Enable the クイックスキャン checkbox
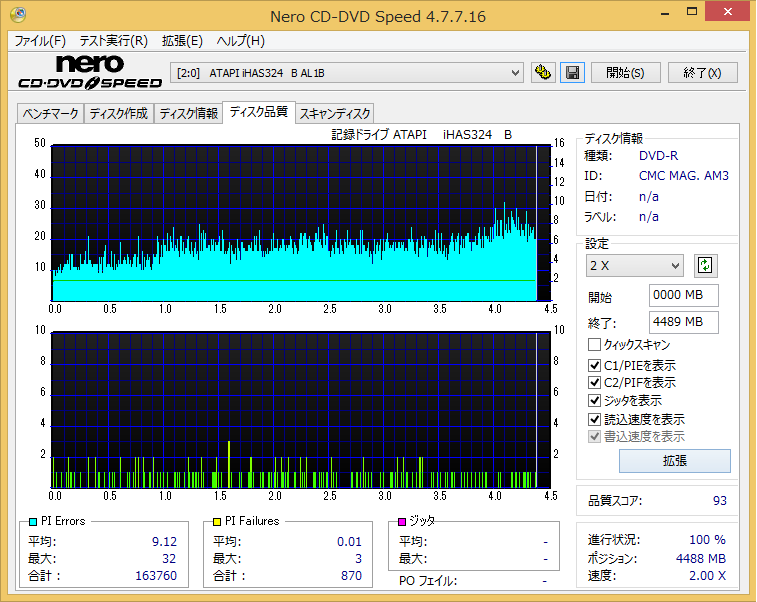Viewport: 757px width, 602px height. (594, 345)
